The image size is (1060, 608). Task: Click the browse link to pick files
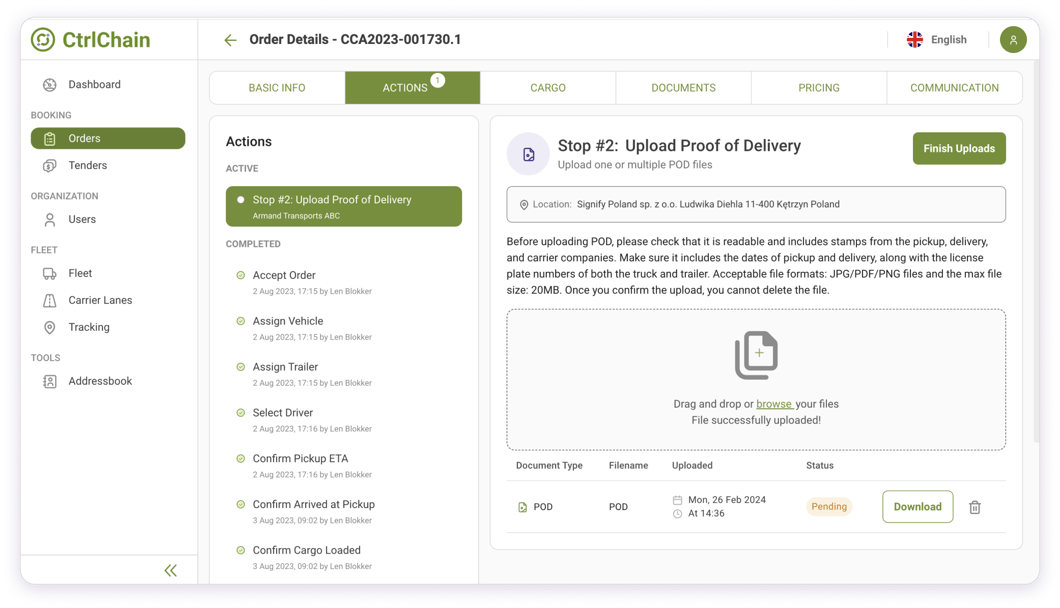click(x=774, y=404)
